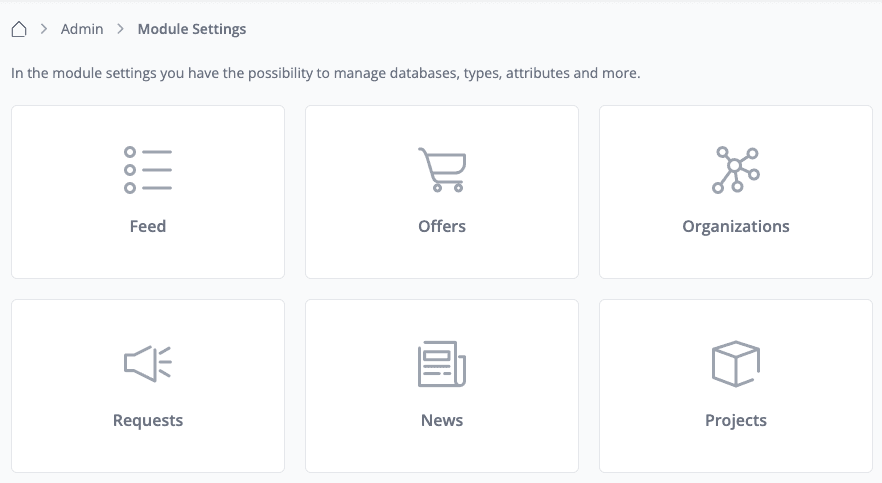Screen dimensions: 882x483
Task: Click the Requests megaphone icon
Action: 148,363
